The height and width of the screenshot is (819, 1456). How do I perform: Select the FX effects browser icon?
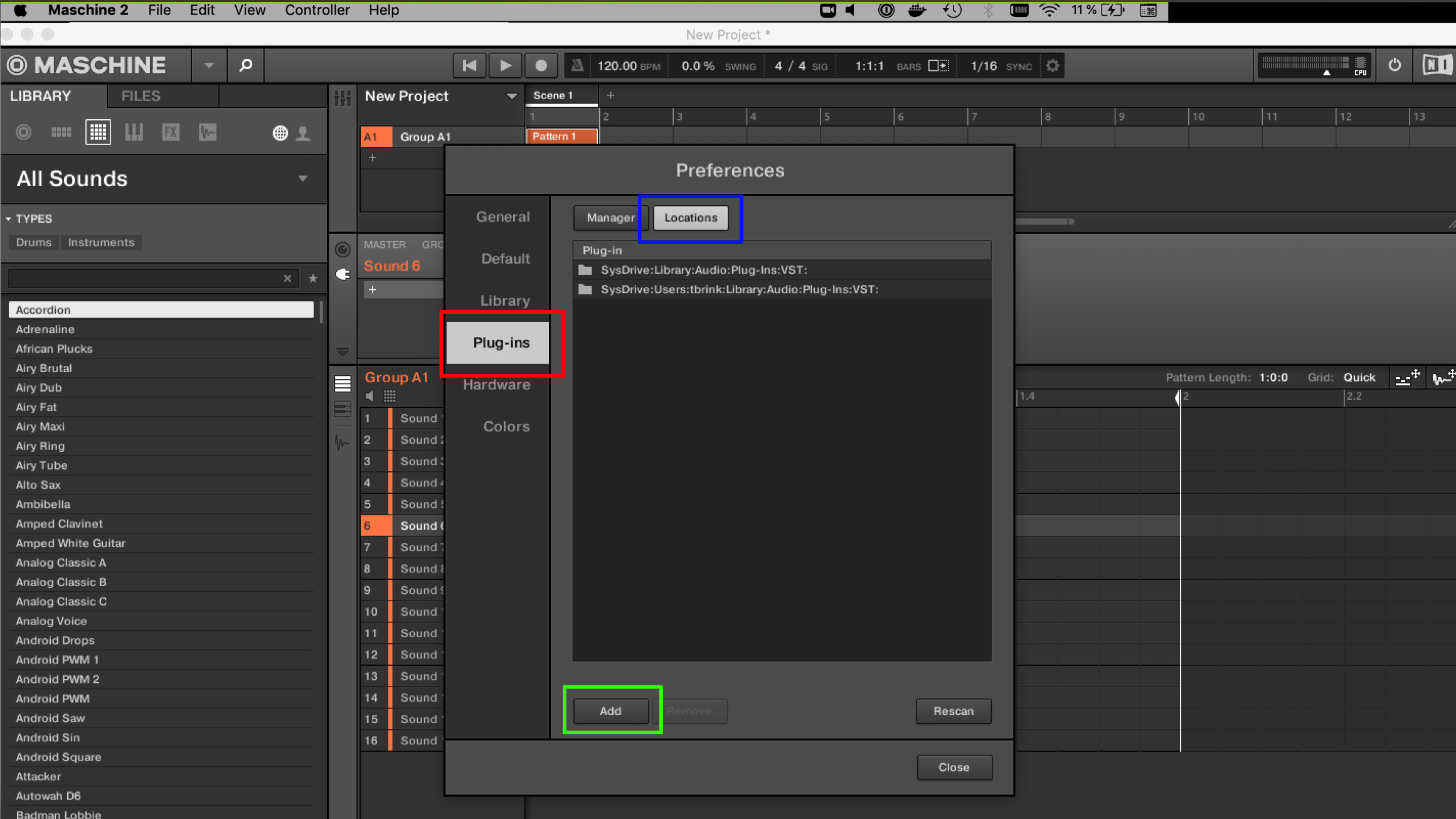point(171,132)
